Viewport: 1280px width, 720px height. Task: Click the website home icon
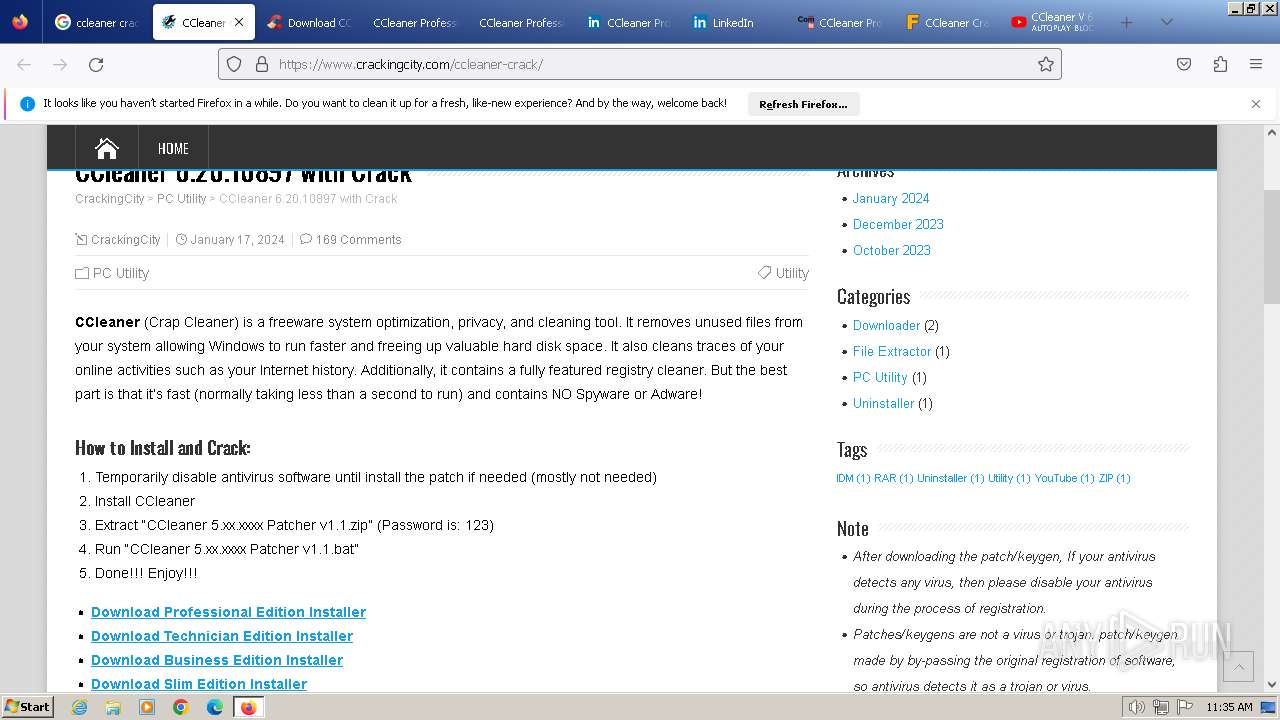pyautogui.click(x=107, y=148)
